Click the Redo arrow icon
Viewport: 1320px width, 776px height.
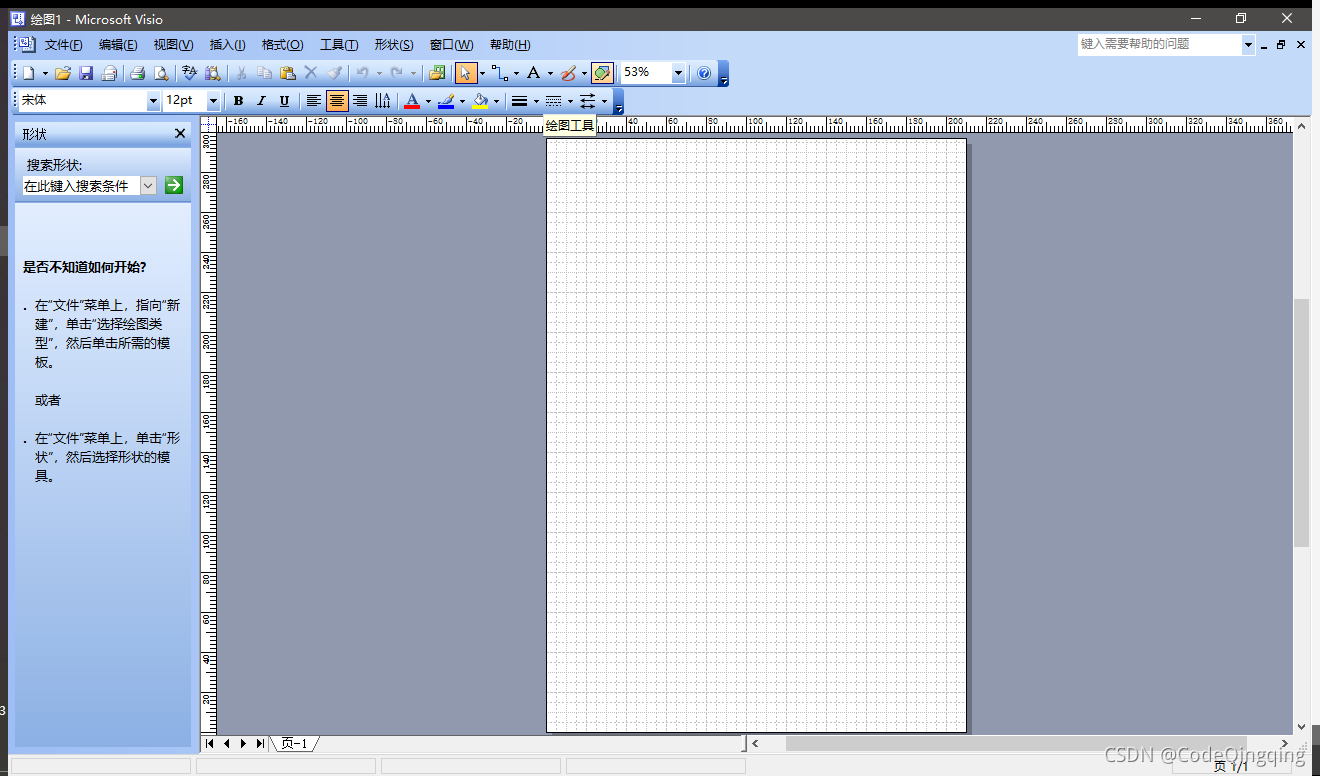click(397, 73)
